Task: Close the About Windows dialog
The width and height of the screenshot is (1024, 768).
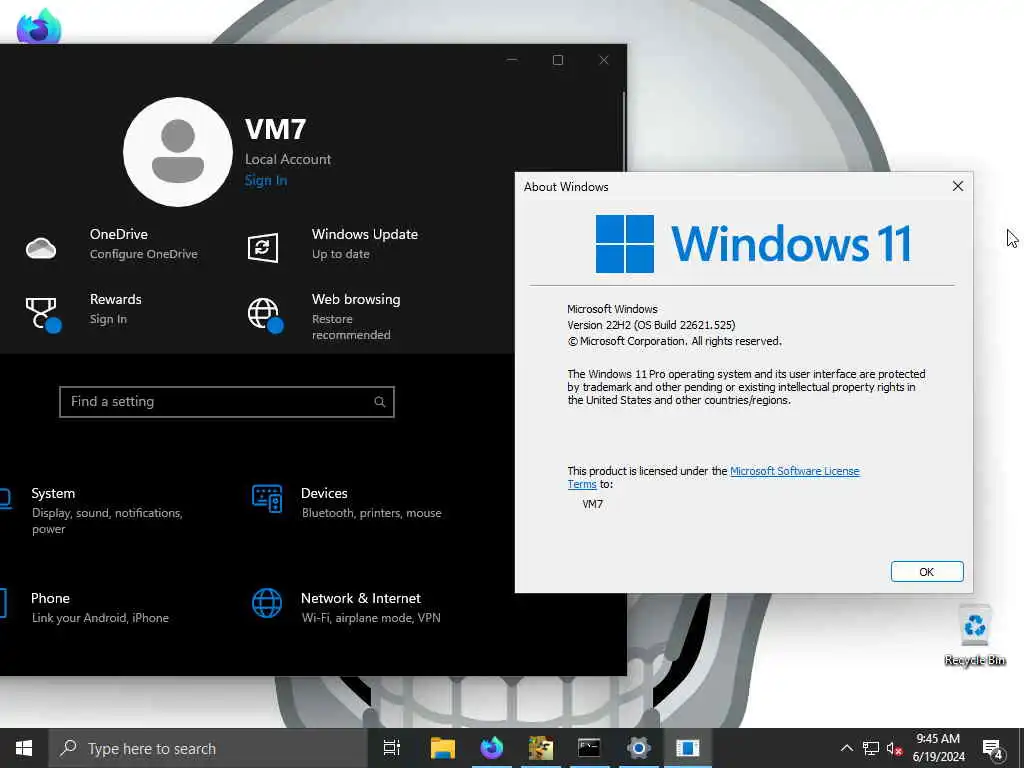Action: [957, 186]
